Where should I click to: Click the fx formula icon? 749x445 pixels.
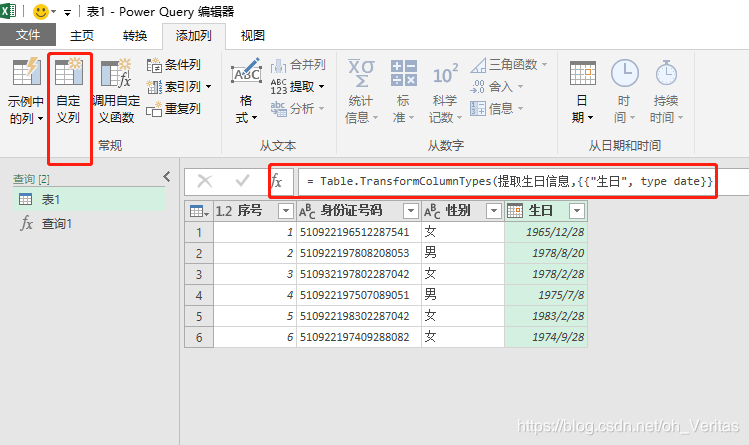pyautogui.click(x=277, y=181)
